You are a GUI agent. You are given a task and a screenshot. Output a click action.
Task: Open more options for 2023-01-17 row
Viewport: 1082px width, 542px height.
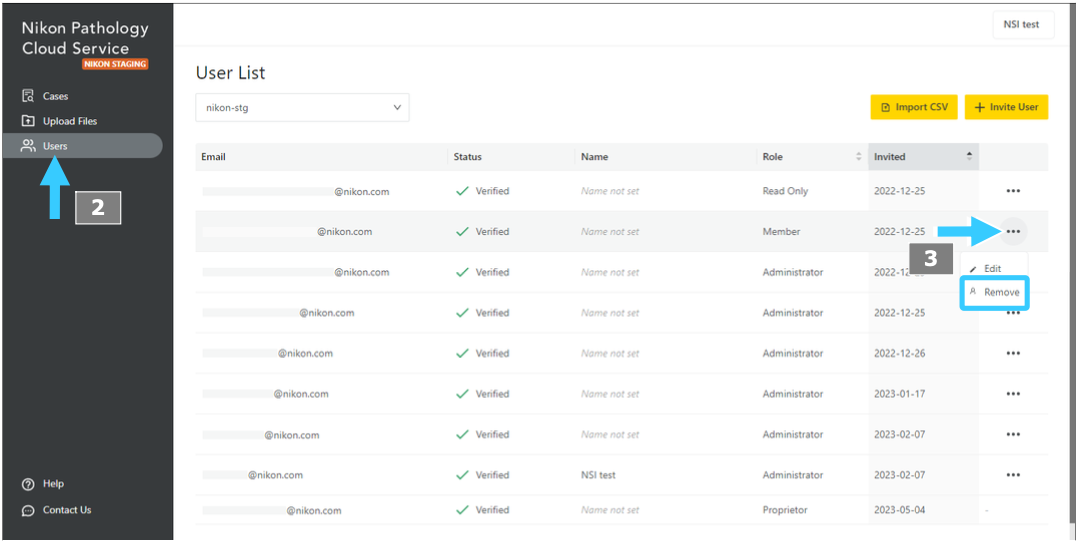click(x=1013, y=394)
